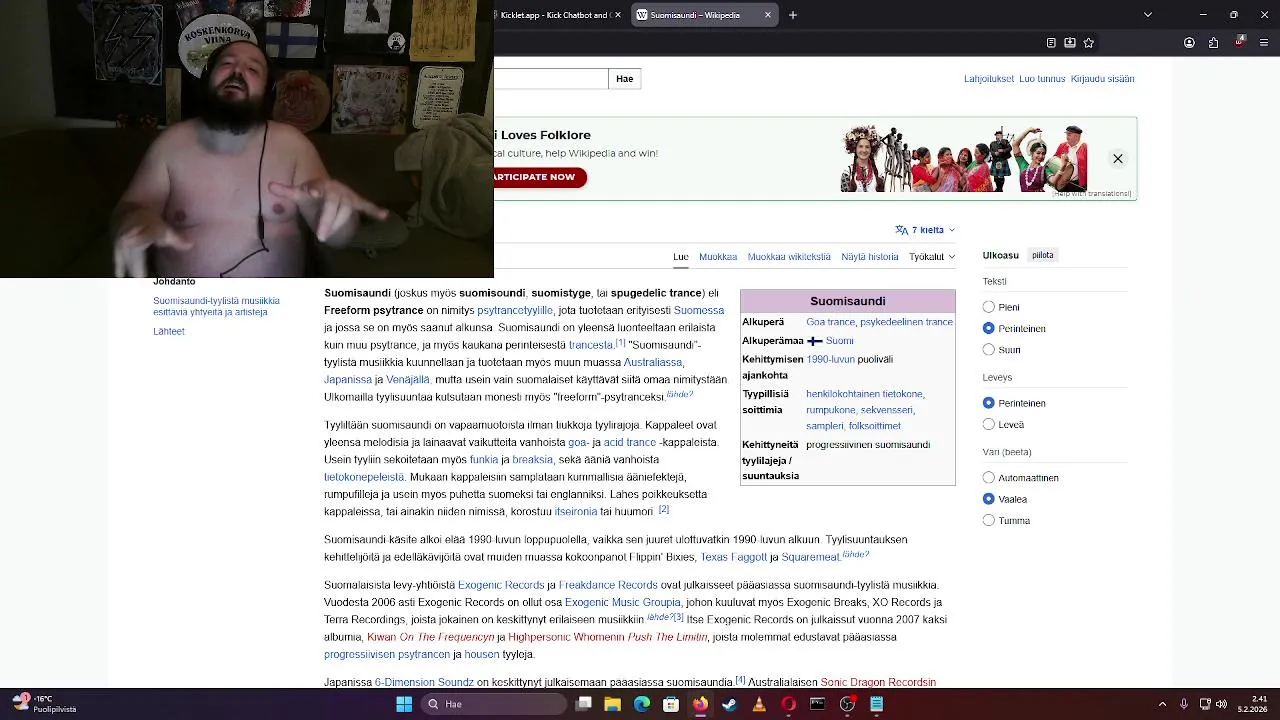Click the Participate Now banner button
Image resolution: width=1280 pixels, height=720 pixels.
(539, 177)
